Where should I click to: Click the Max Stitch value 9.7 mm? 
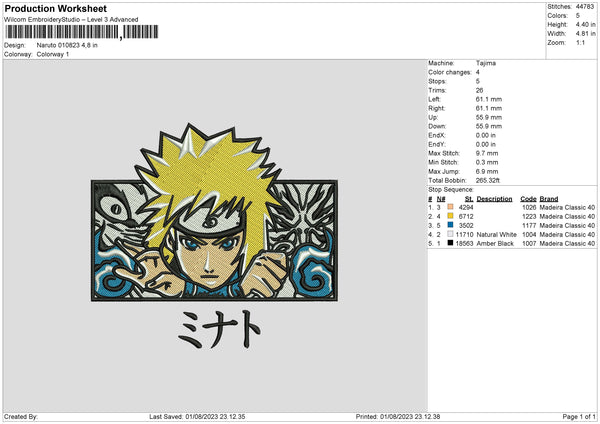pyautogui.click(x=487, y=153)
